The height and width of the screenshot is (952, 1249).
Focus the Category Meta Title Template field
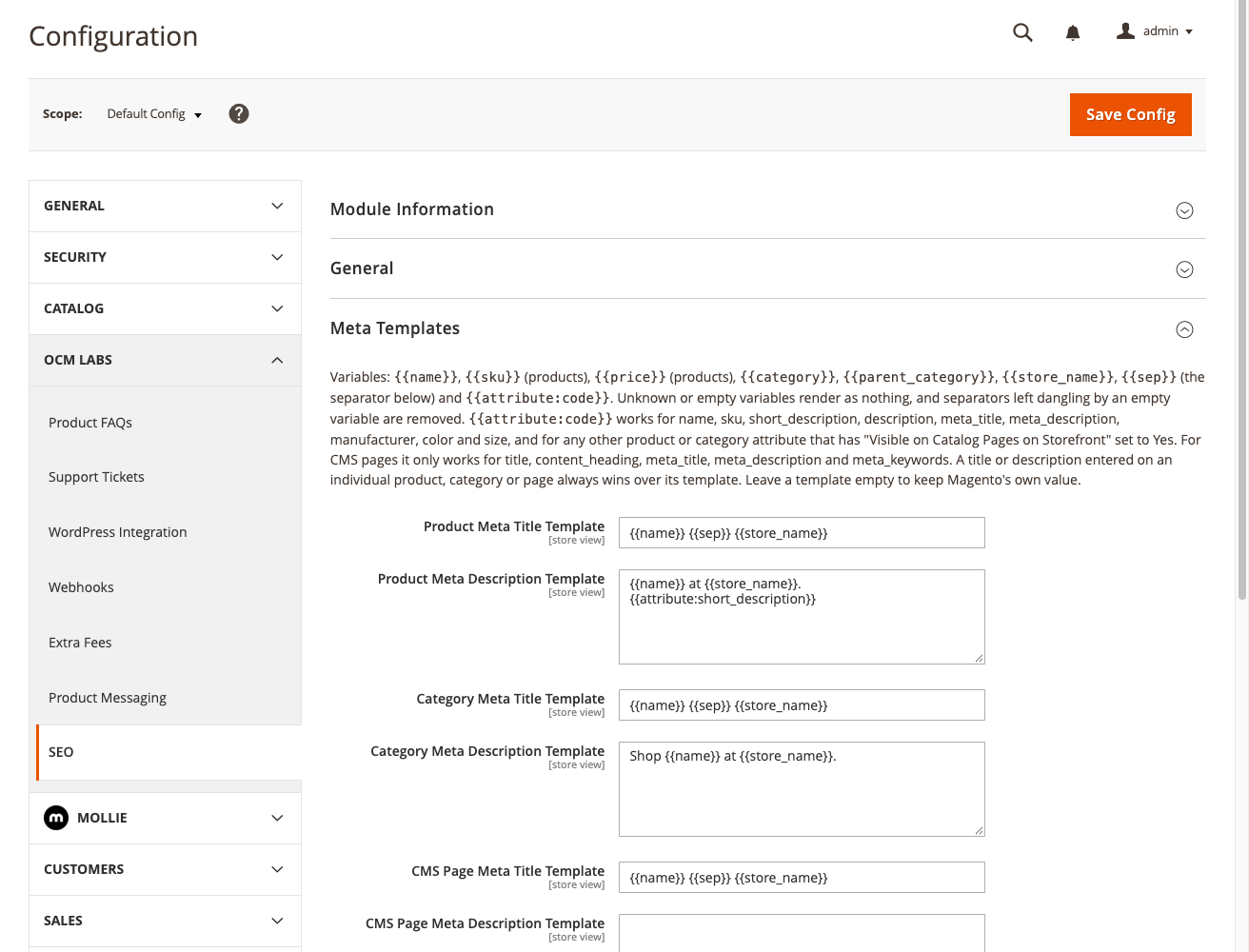802,705
